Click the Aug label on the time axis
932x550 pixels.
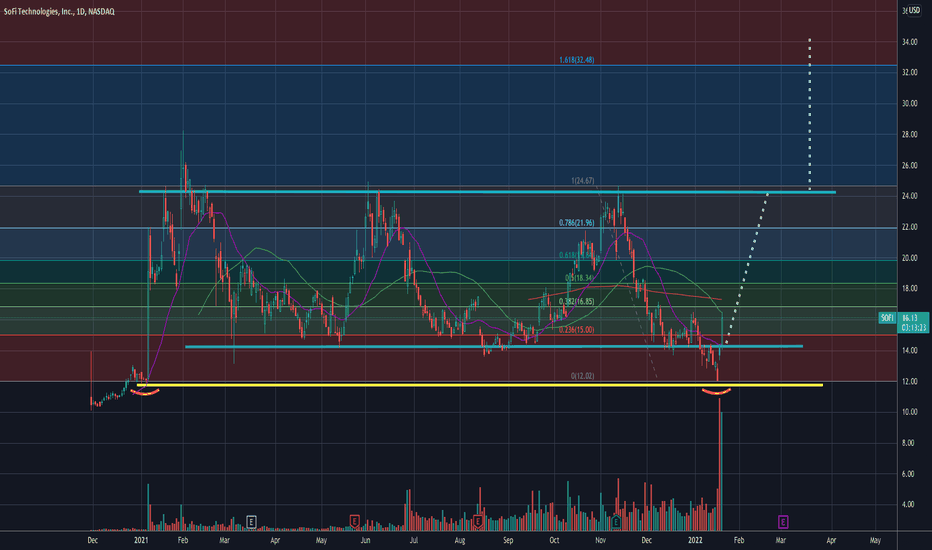[x=459, y=540]
